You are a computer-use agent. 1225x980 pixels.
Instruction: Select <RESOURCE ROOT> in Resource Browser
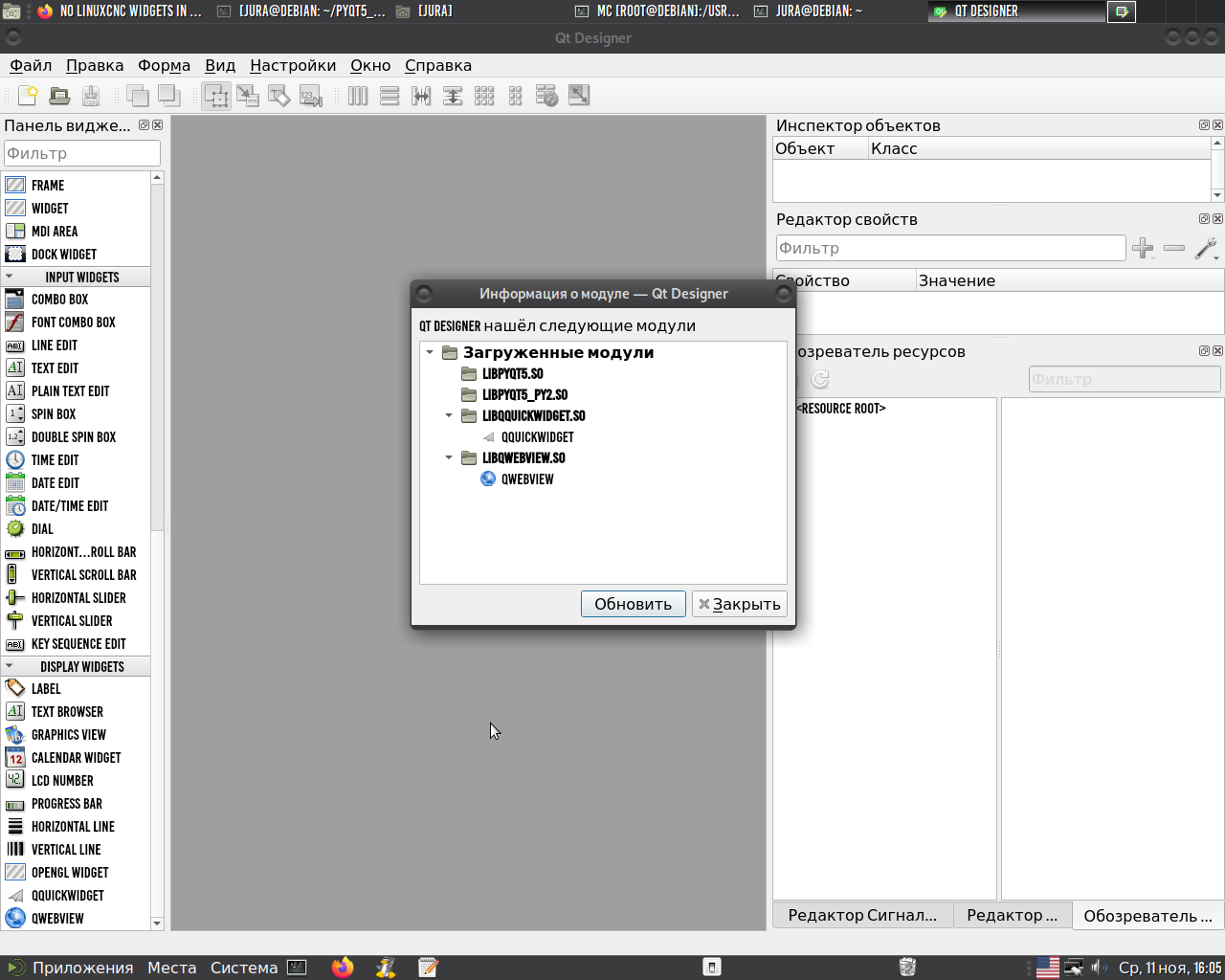tap(840, 409)
